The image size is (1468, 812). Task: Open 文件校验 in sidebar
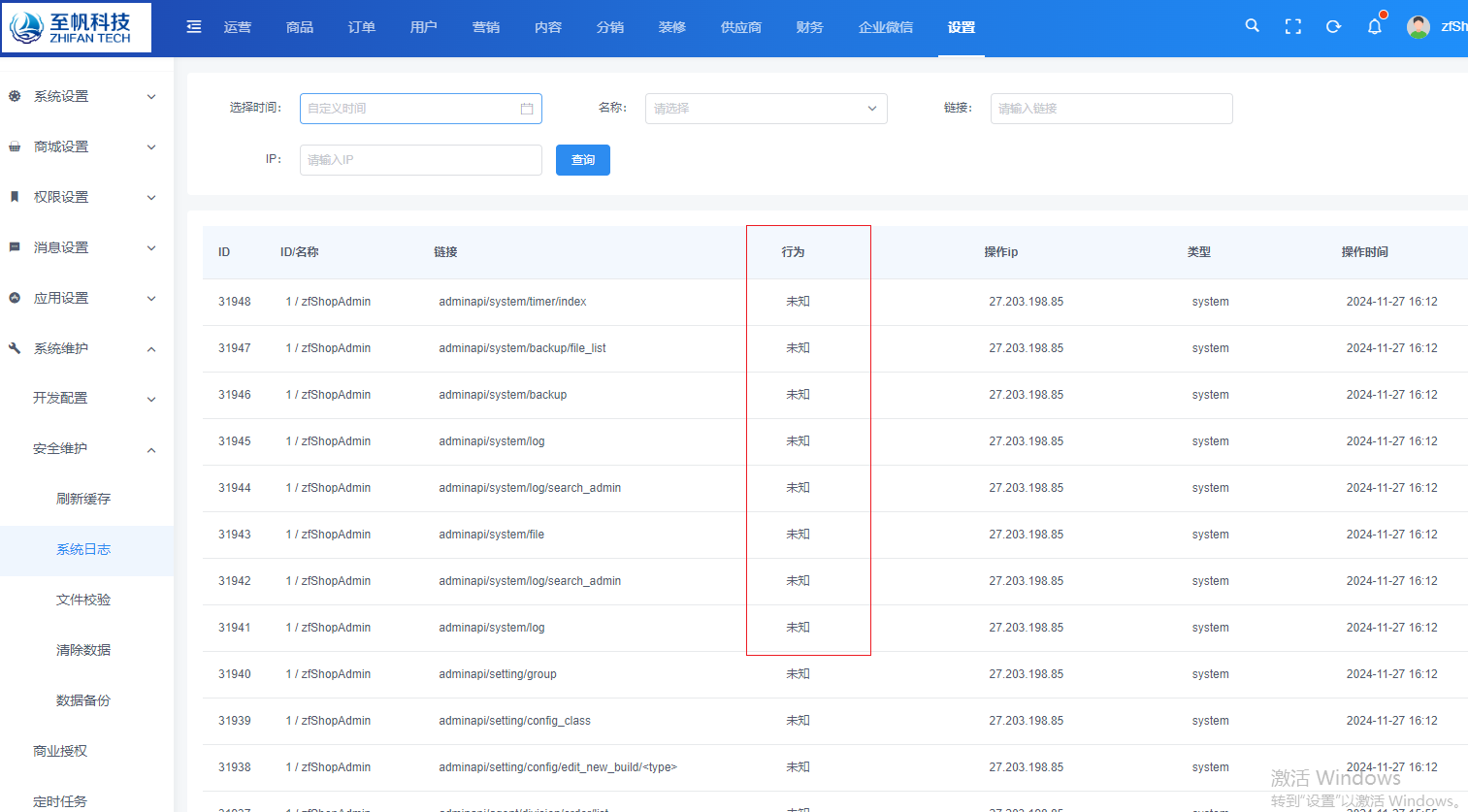click(83, 600)
